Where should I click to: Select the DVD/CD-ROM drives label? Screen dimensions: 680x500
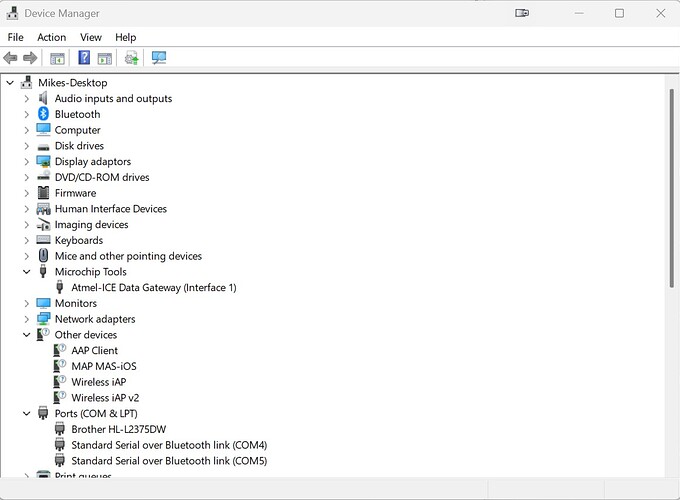point(102,177)
